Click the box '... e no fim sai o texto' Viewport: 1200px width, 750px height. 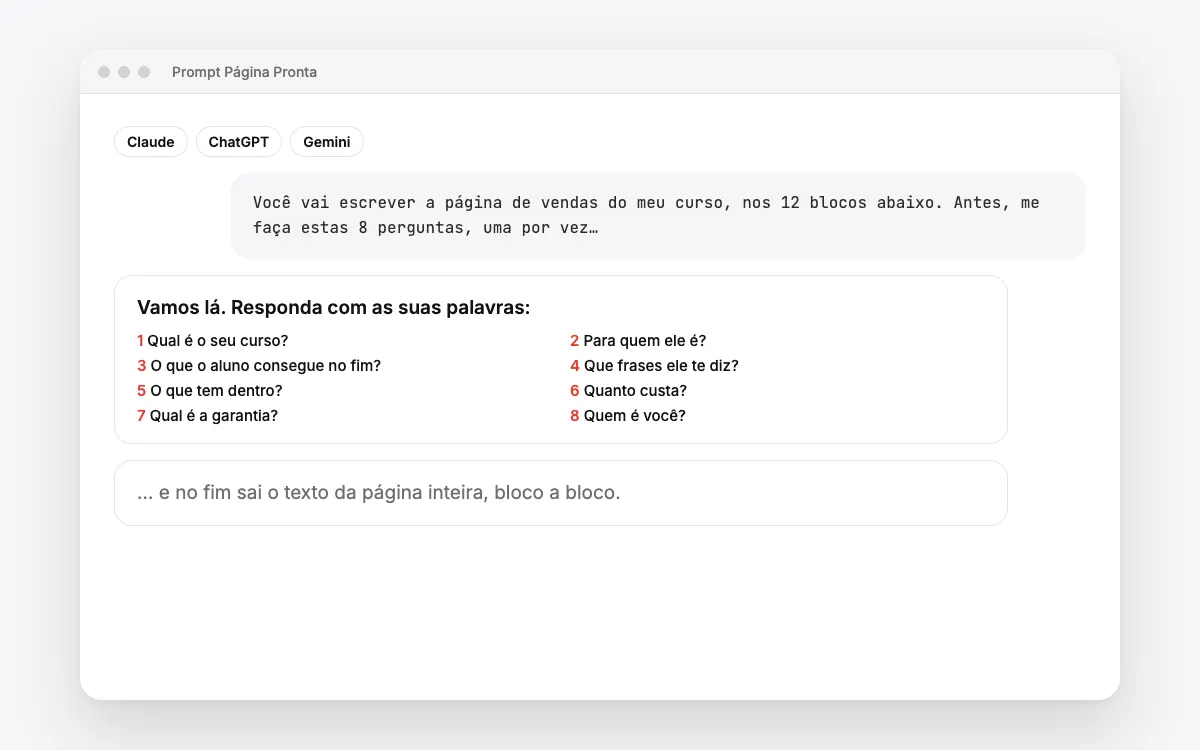(561, 493)
